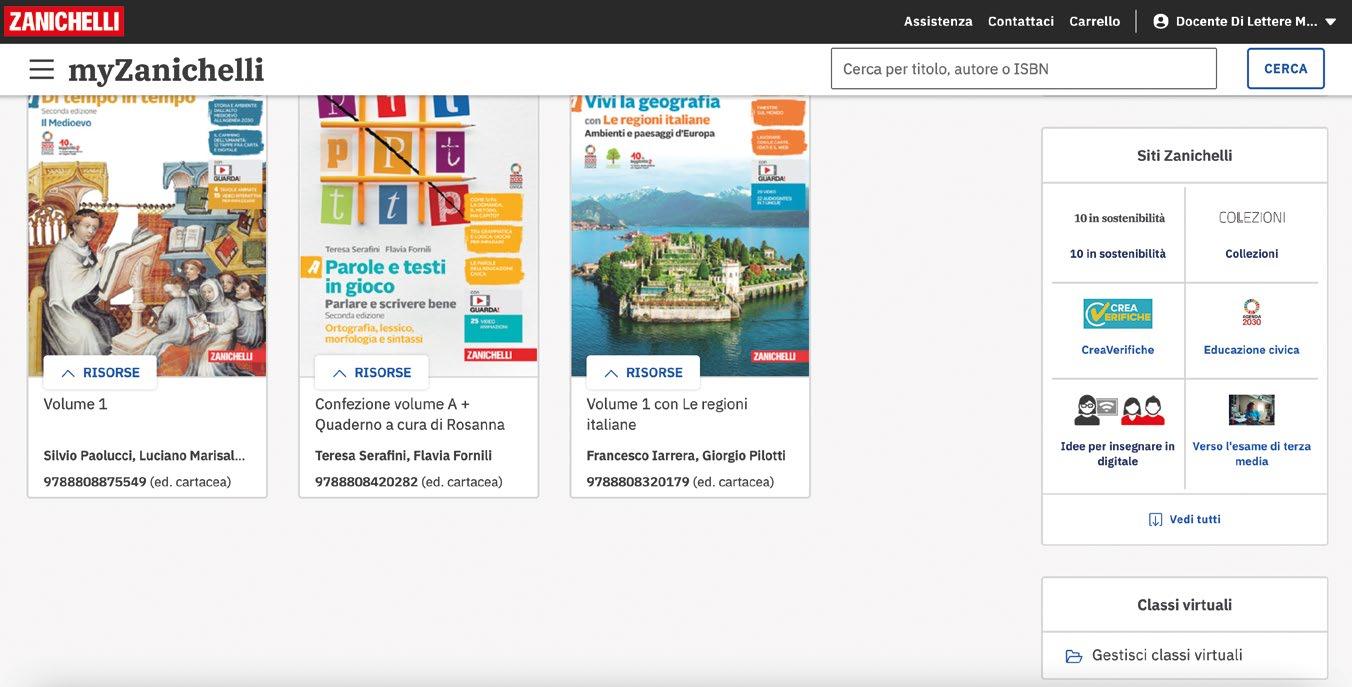Open the 10 in sostenibilità link
The height and width of the screenshot is (687, 1352).
pyautogui.click(x=1118, y=254)
